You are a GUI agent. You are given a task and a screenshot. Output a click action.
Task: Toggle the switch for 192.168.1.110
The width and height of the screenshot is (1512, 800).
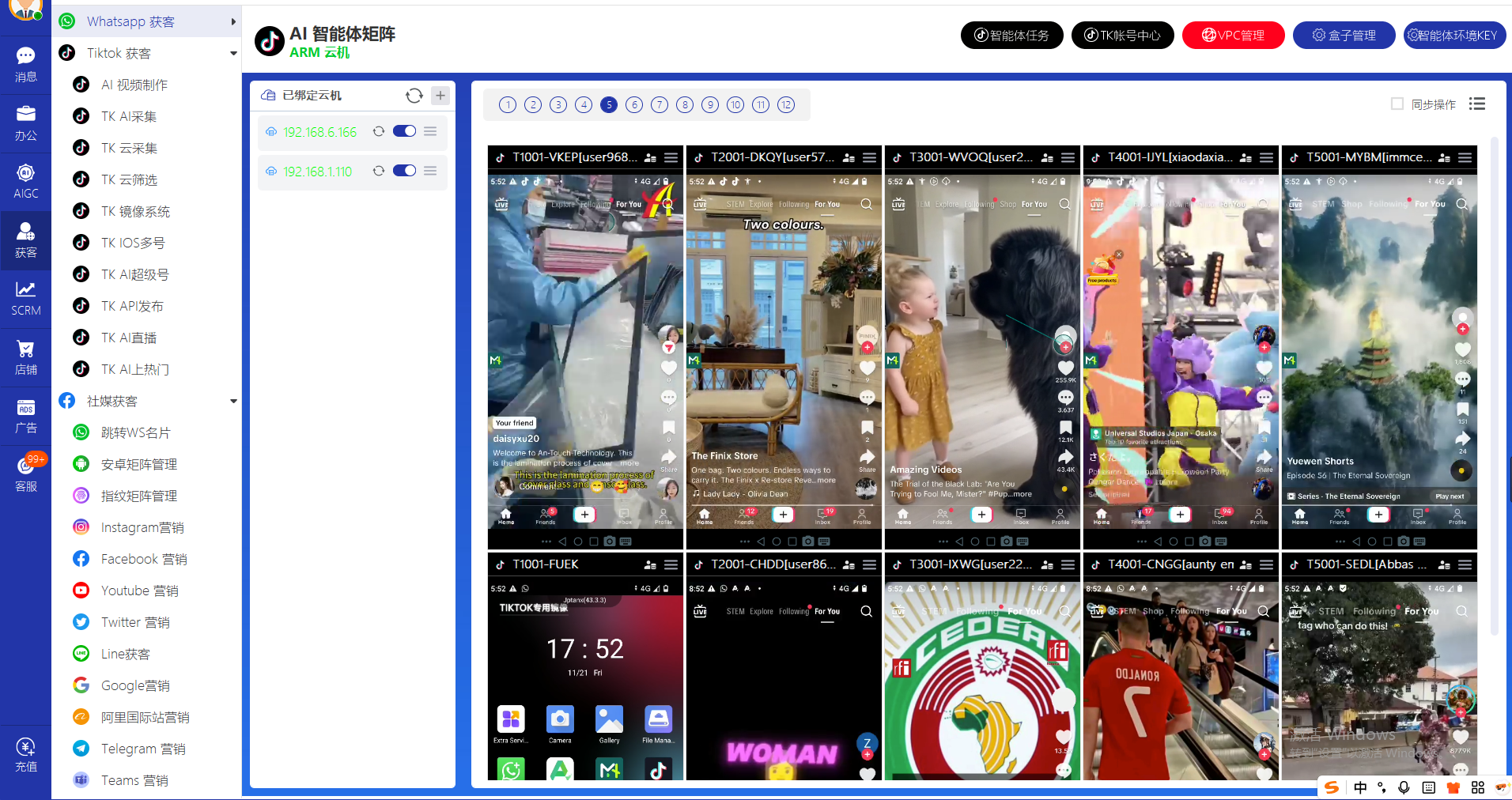404,171
